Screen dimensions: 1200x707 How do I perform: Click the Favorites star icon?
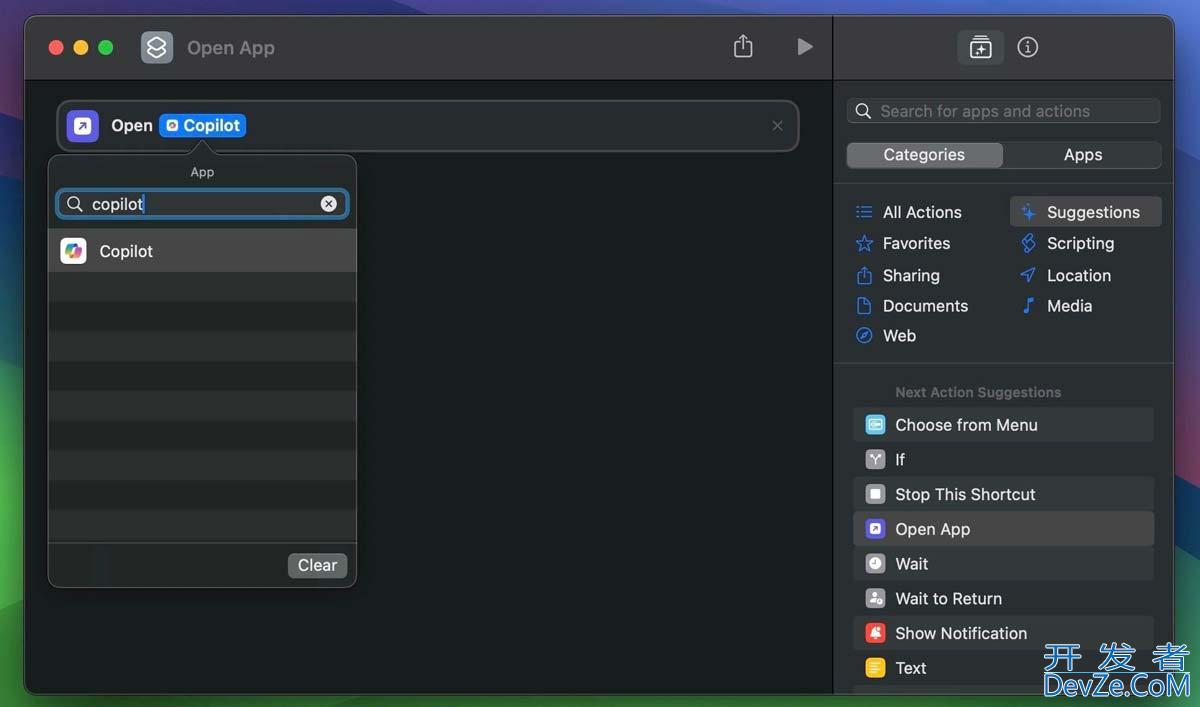pyautogui.click(x=864, y=243)
